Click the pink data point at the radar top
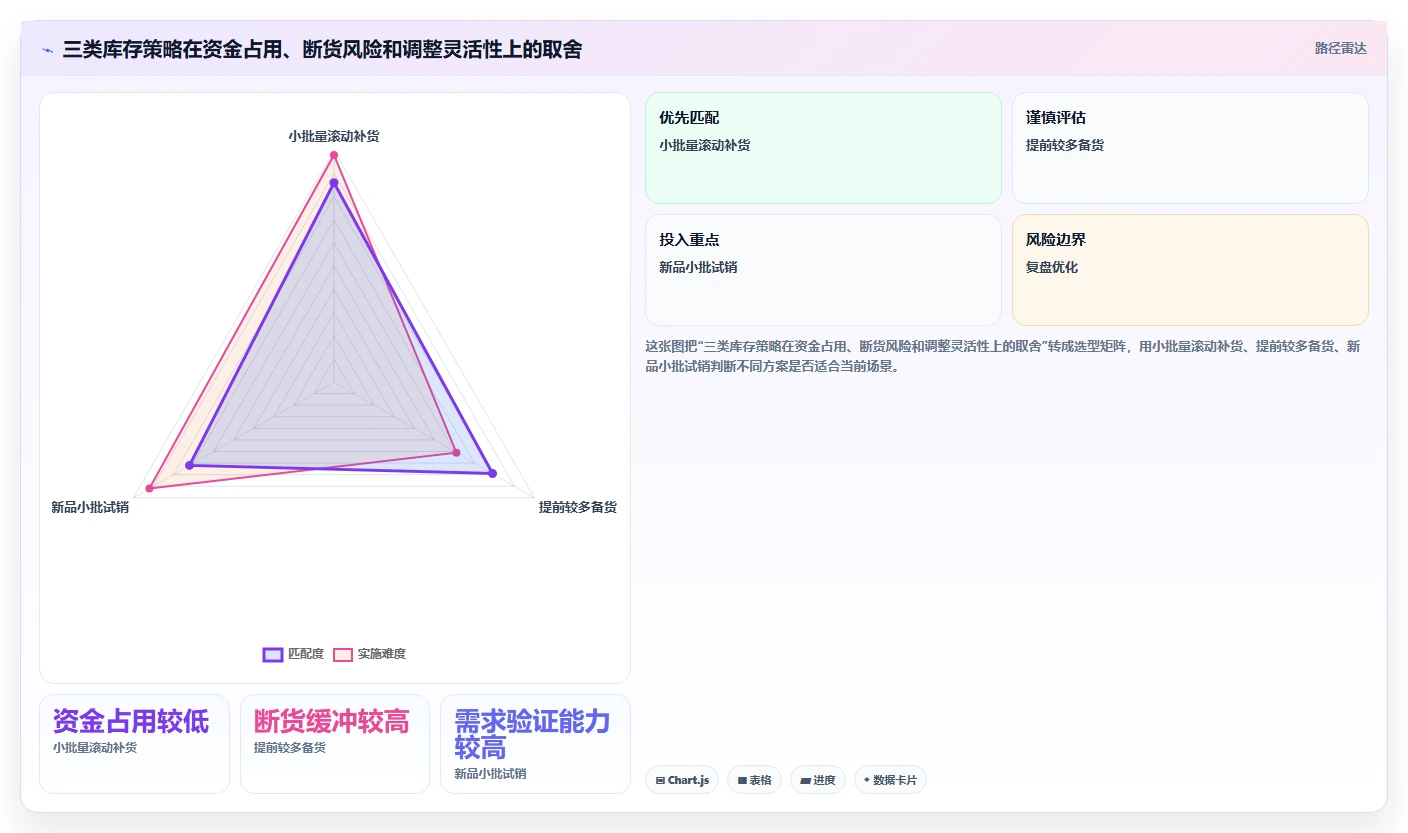Screen dimensions: 1408x833 click(334, 155)
